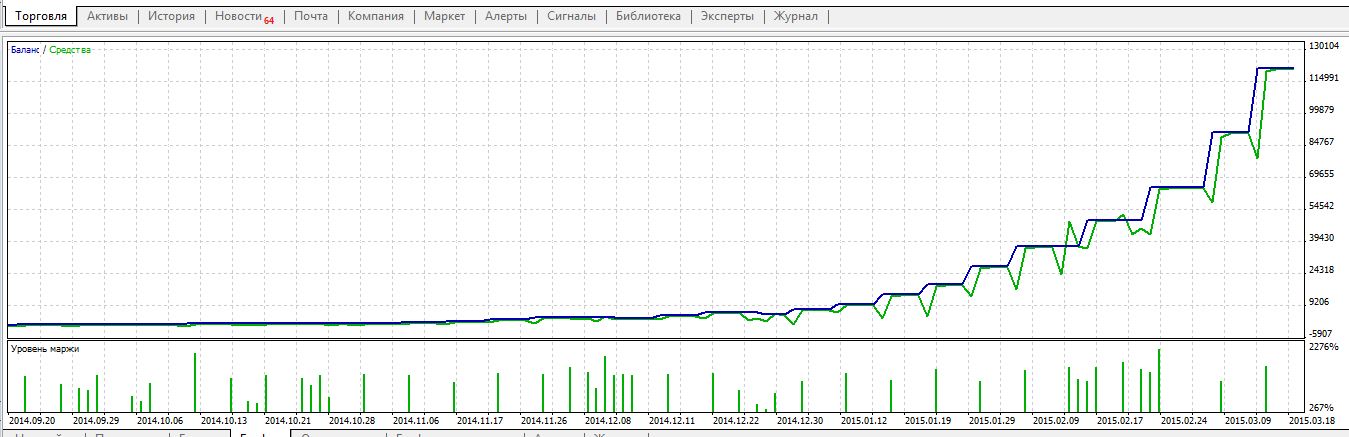1349x437 pixels.
Task: Open the Активы tab
Action: 108,17
